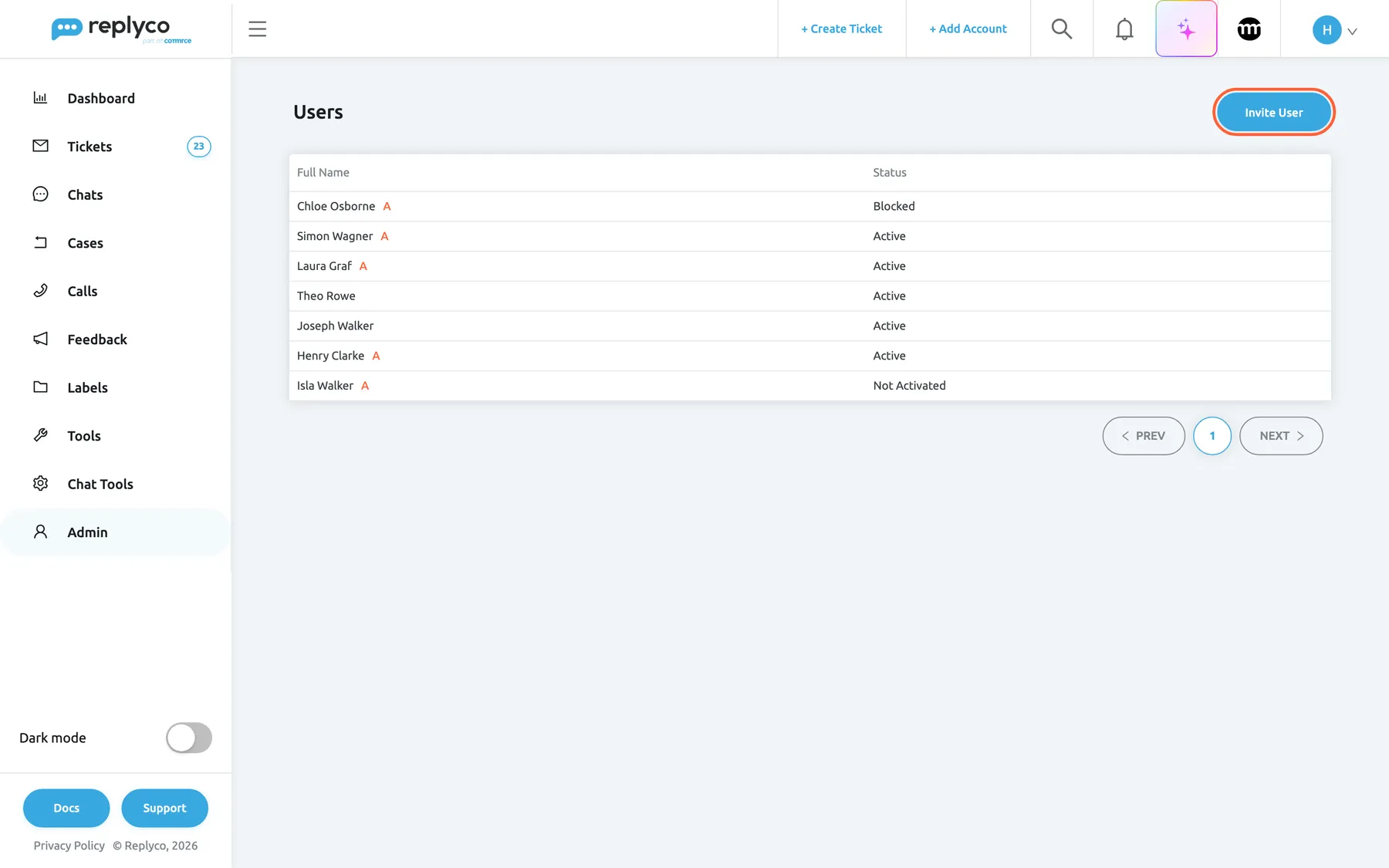Go to the PREV page

tap(1144, 436)
